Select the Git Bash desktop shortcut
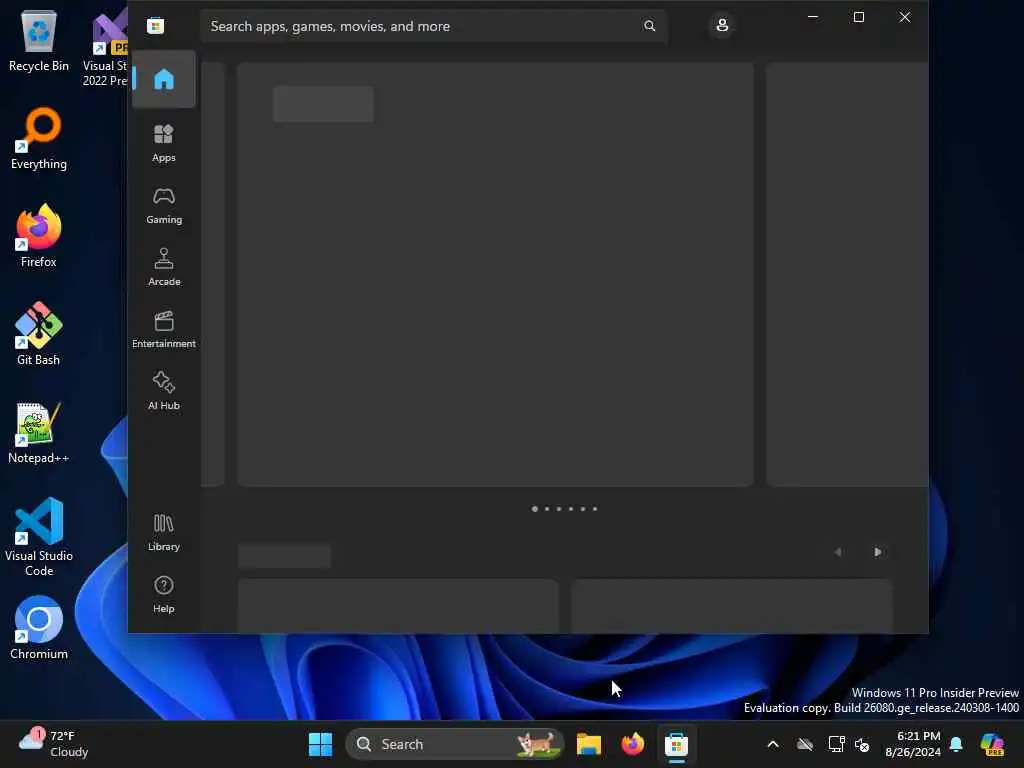The height and width of the screenshot is (768, 1024). pyautogui.click(x=39, y=334)
